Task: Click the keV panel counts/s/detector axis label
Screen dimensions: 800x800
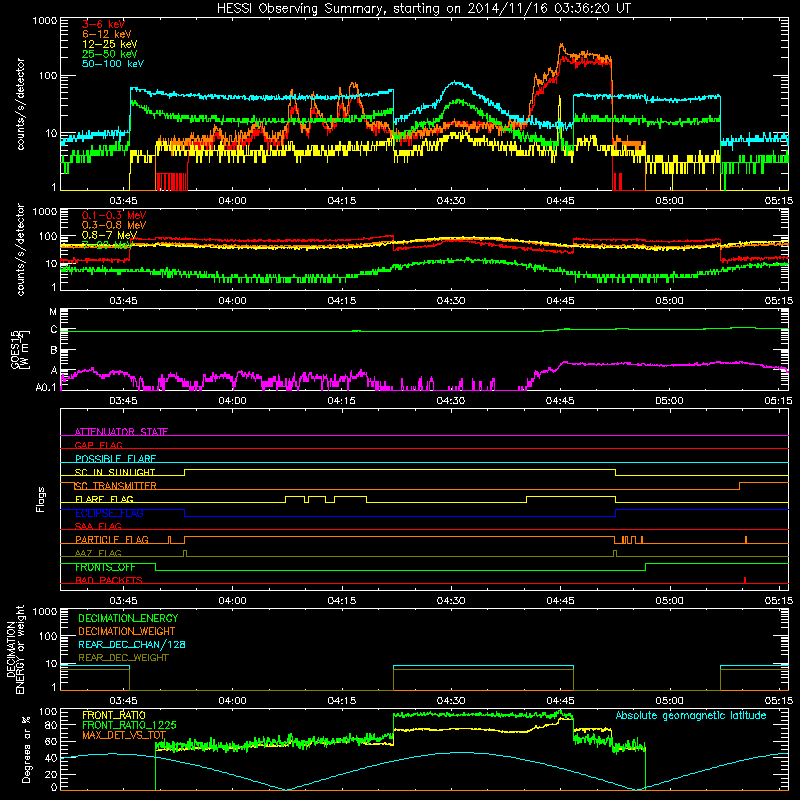Action: (20, 104)
